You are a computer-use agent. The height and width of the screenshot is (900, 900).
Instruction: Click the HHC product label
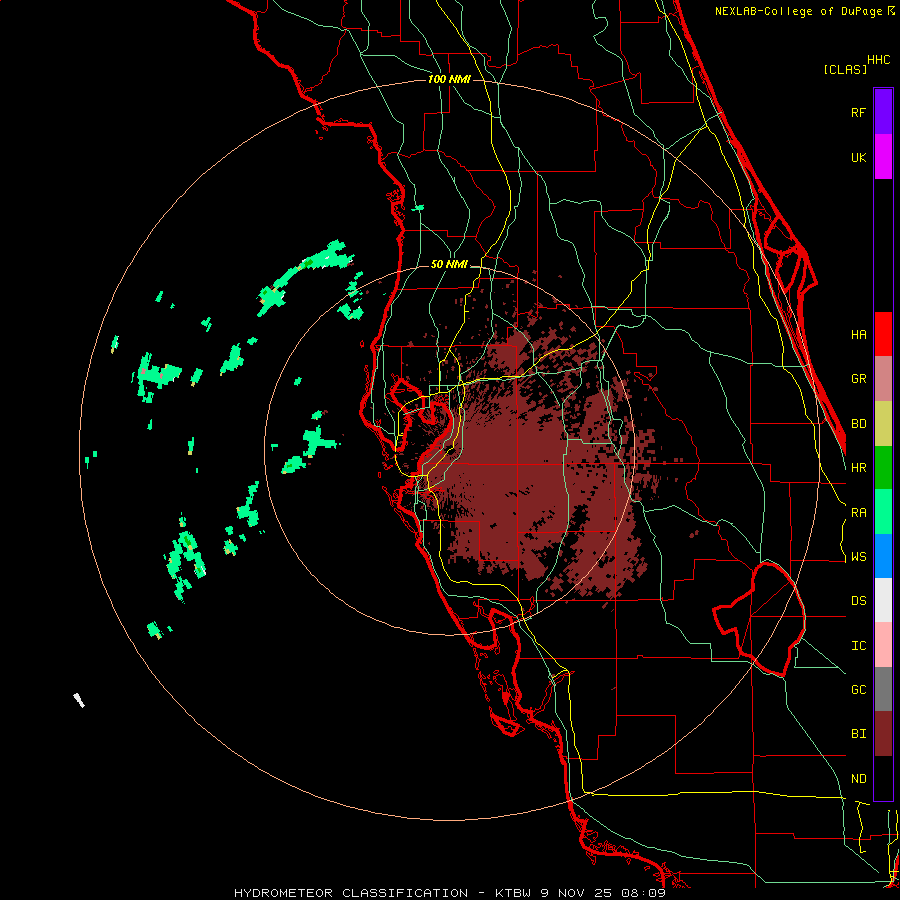(879, 60)
